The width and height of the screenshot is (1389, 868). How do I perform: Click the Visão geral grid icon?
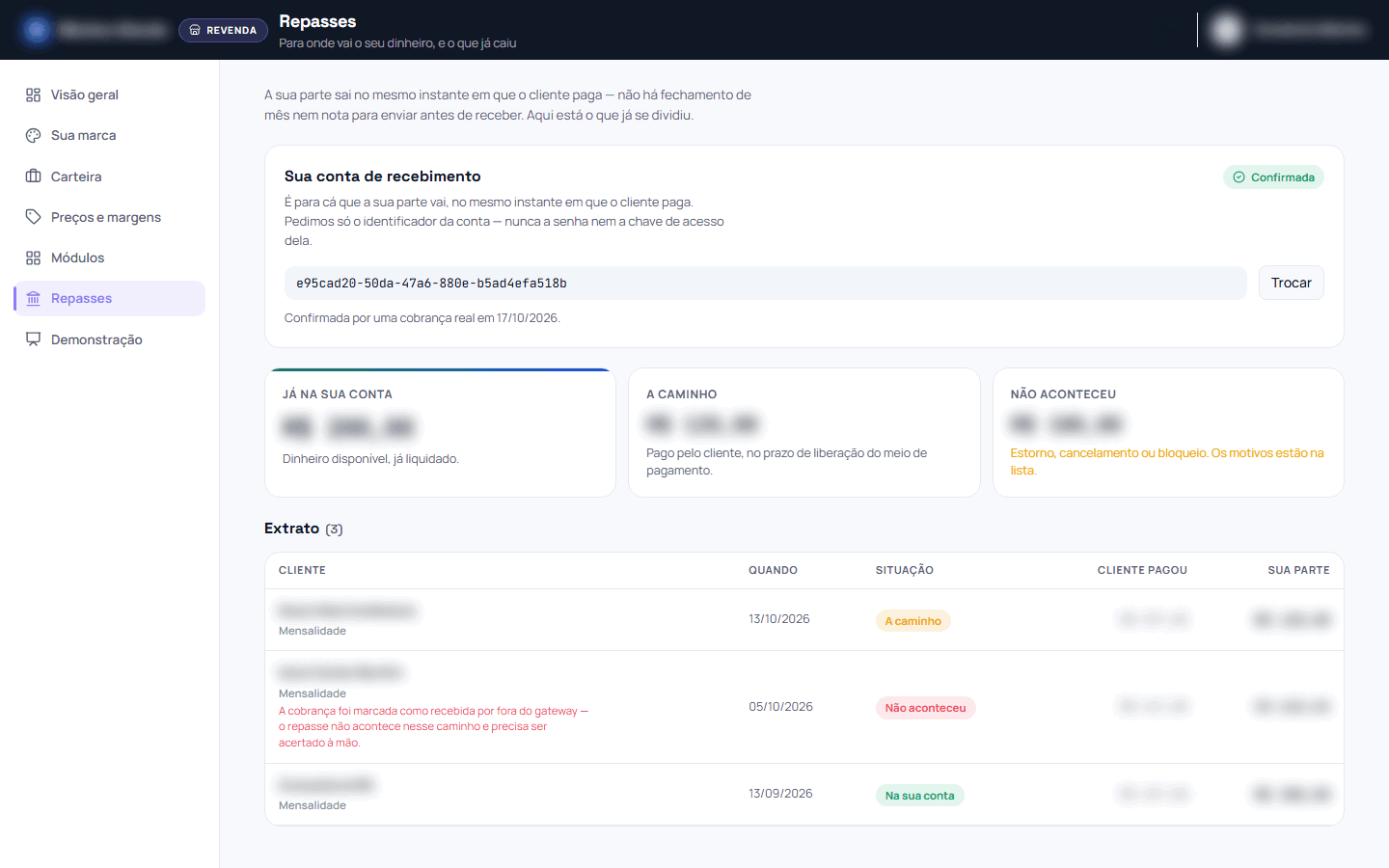33,95
